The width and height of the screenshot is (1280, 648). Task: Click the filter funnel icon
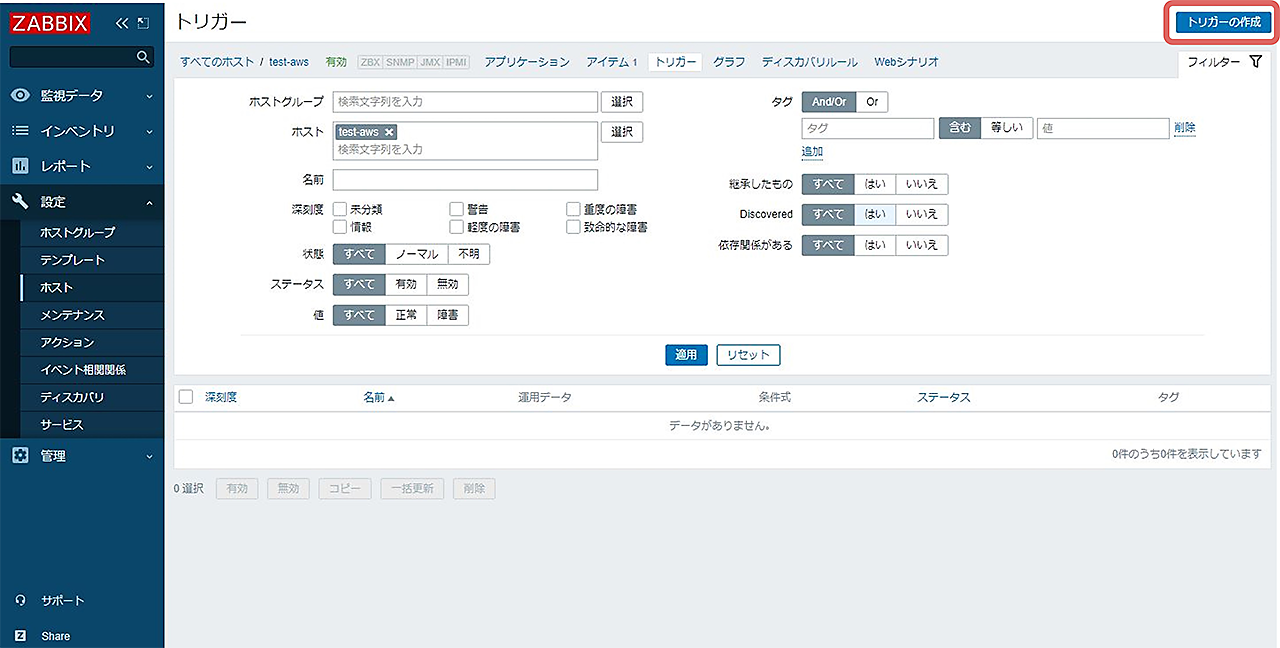pos(1256,62)
